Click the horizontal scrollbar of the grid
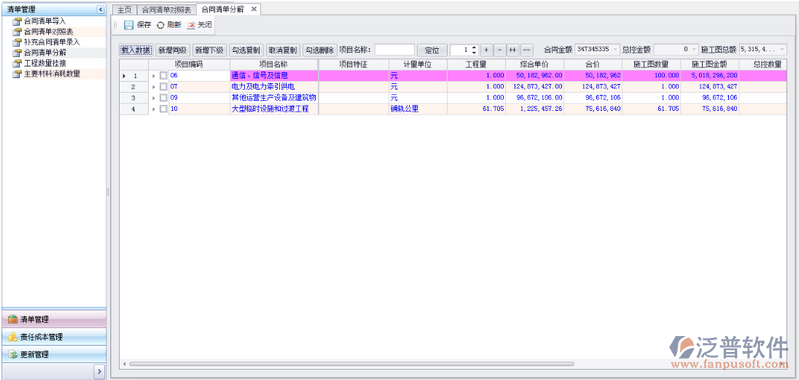Image resolution: width=799 pixels, height=380 pixels. point(352,364)
